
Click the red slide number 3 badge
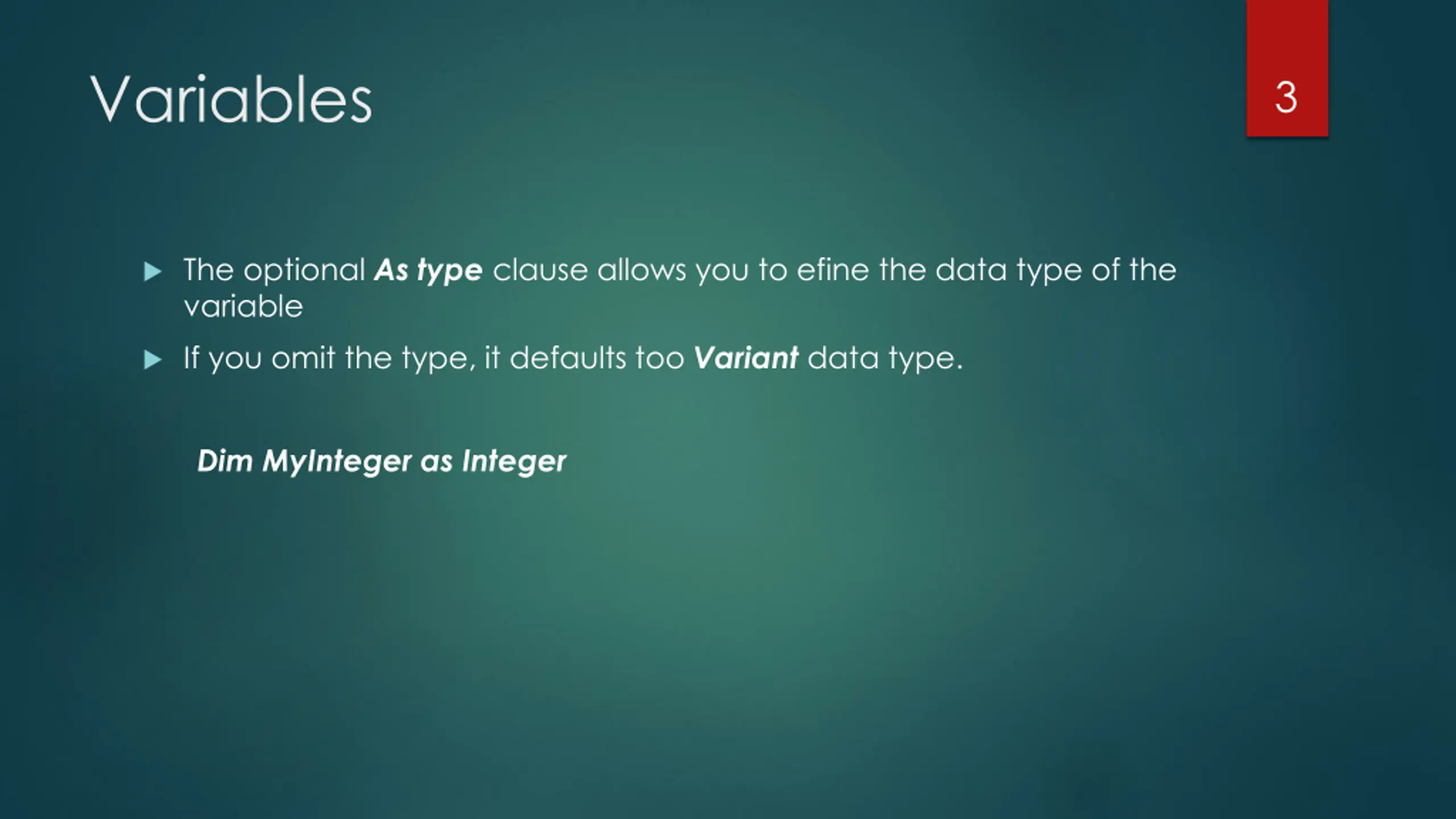click(1287, 68)
